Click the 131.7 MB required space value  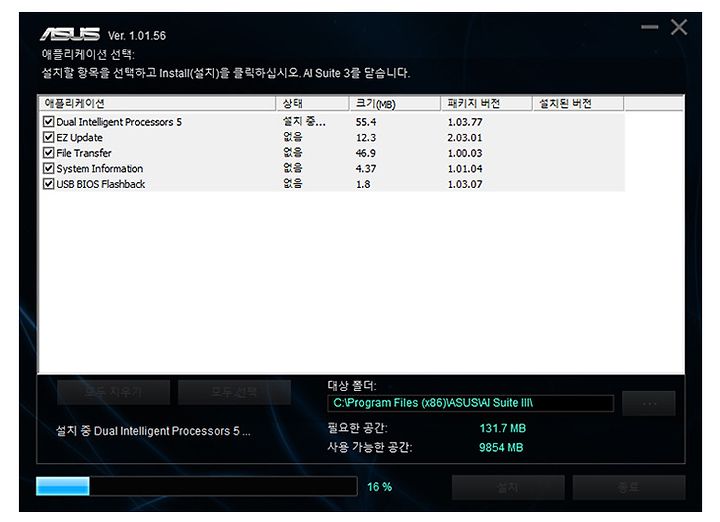502,428
